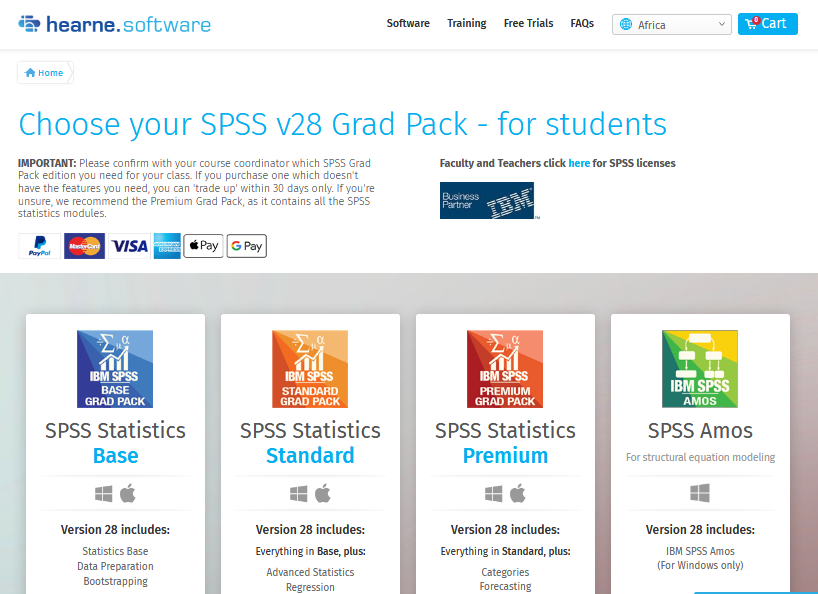Click the faculty licenses 'here' link
The image size is (818, 594).
(578, 163)
